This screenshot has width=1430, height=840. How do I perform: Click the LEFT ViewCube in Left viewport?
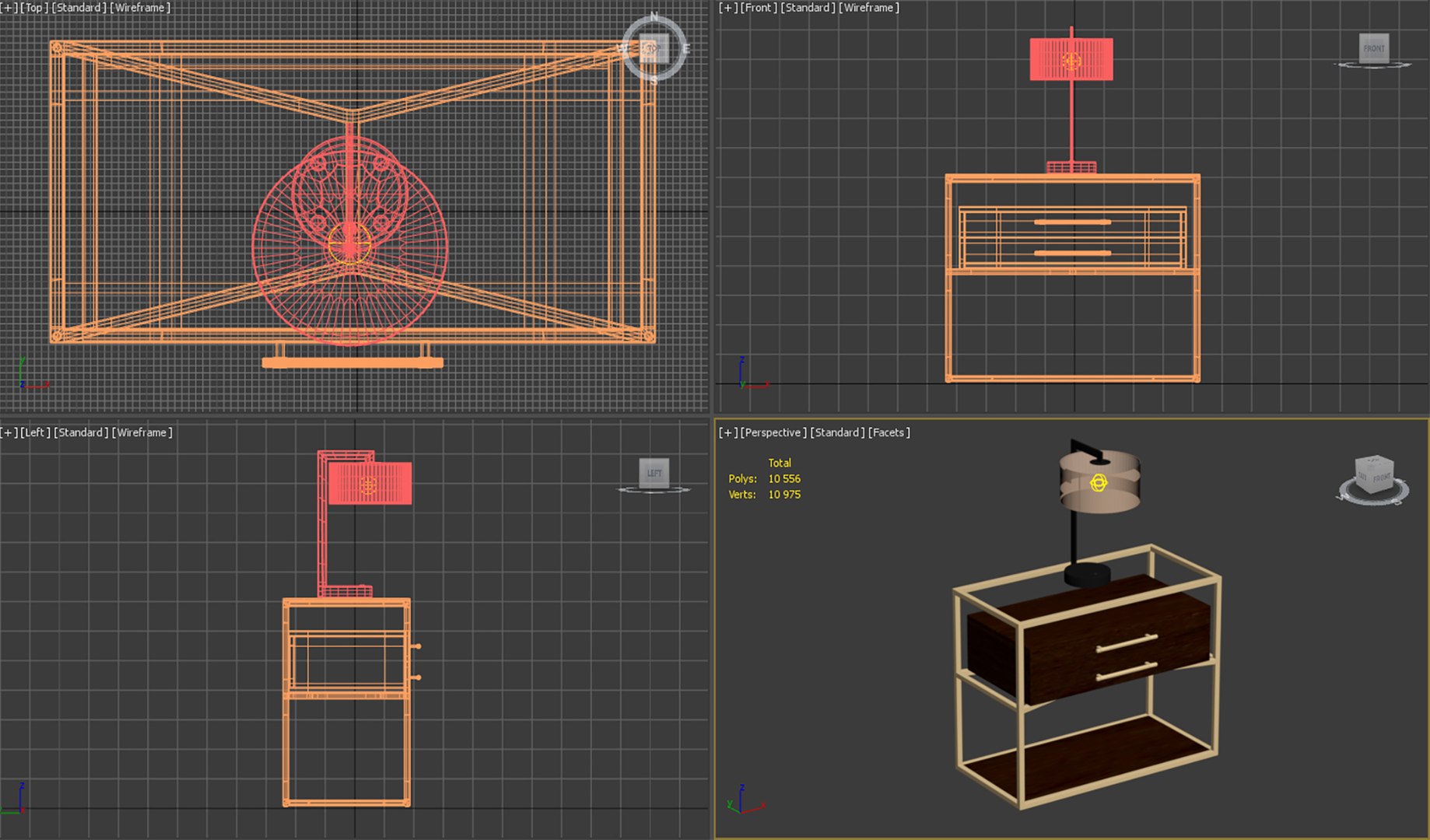click(654, 473)
